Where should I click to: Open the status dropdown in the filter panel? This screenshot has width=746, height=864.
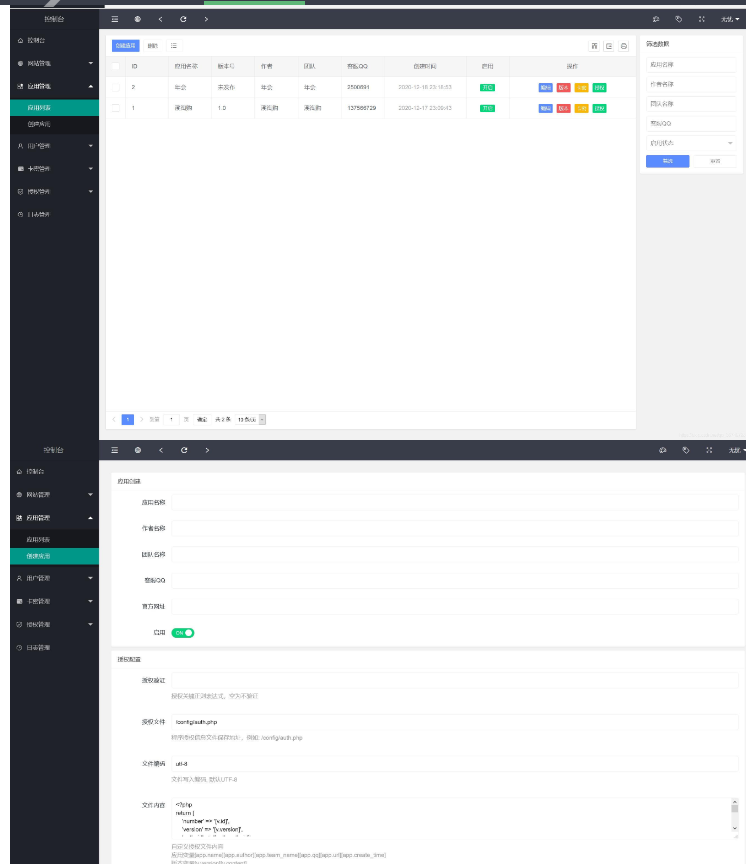tap(691, 143)
